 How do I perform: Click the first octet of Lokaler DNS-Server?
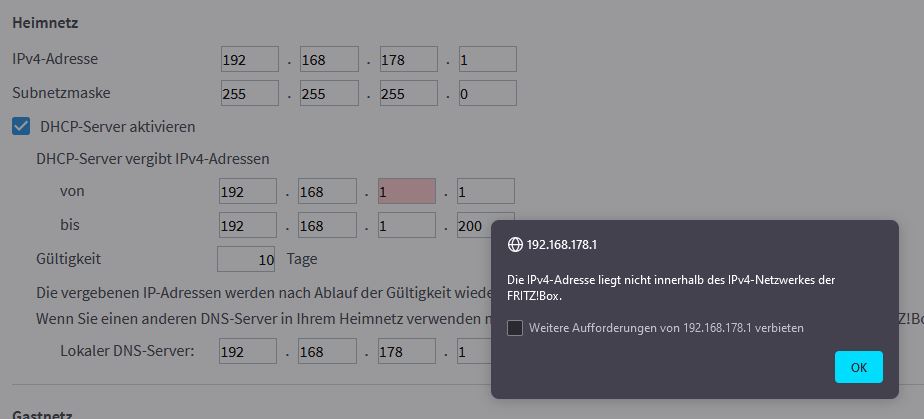[x=248, y=351]
